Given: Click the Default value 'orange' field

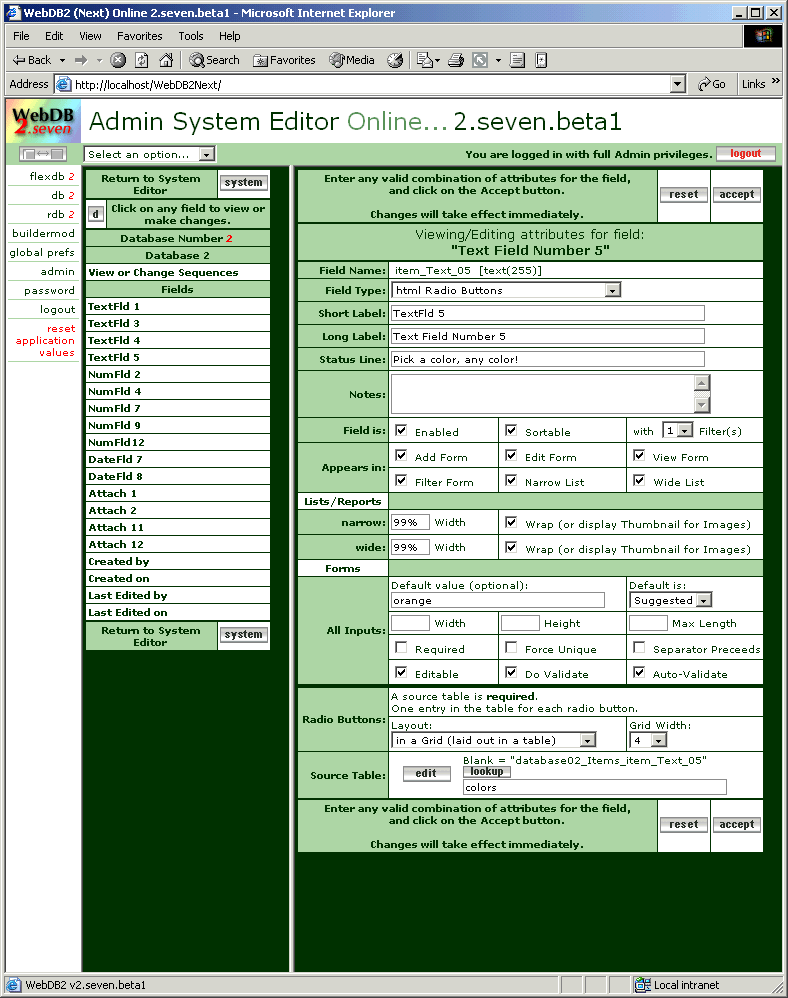Looking at the screenshot, I should tap(498, 600).
